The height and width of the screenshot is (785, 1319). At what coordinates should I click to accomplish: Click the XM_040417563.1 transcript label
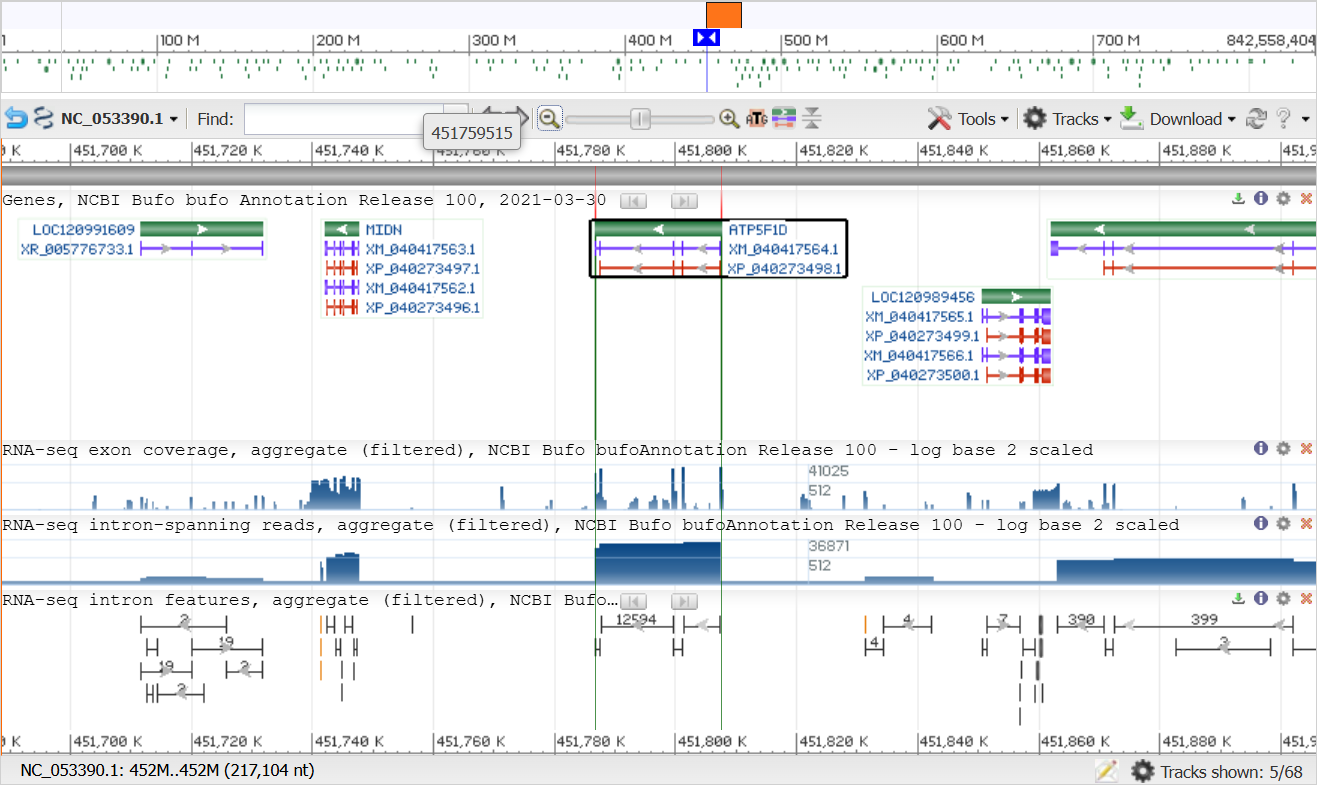pos(420,249)
